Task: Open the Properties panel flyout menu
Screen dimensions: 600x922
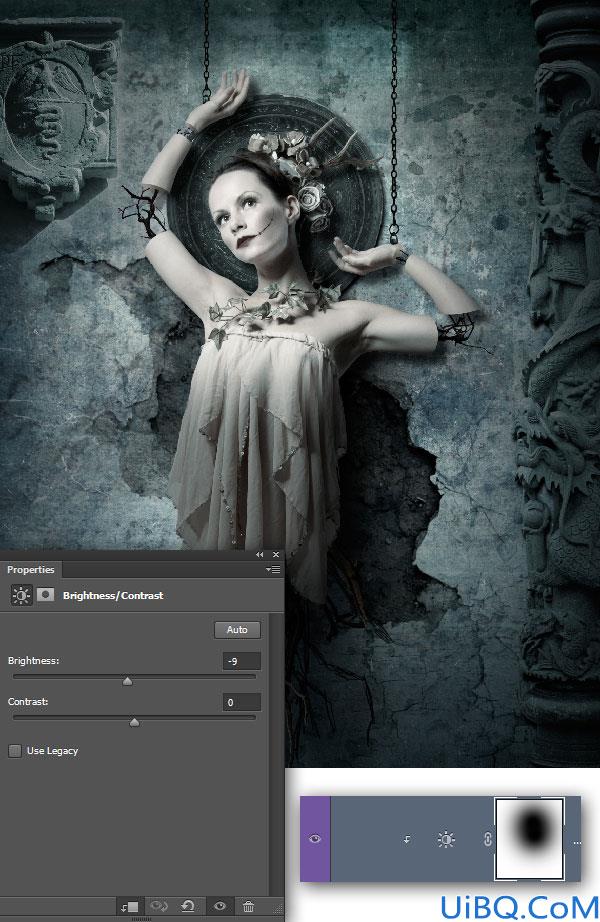Action: tap(273, 569)
